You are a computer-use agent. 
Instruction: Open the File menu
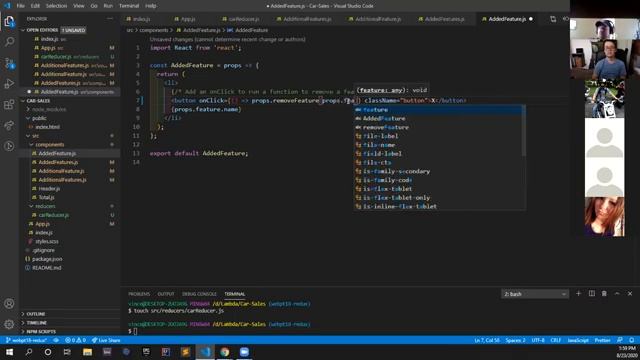pos(20,6)
